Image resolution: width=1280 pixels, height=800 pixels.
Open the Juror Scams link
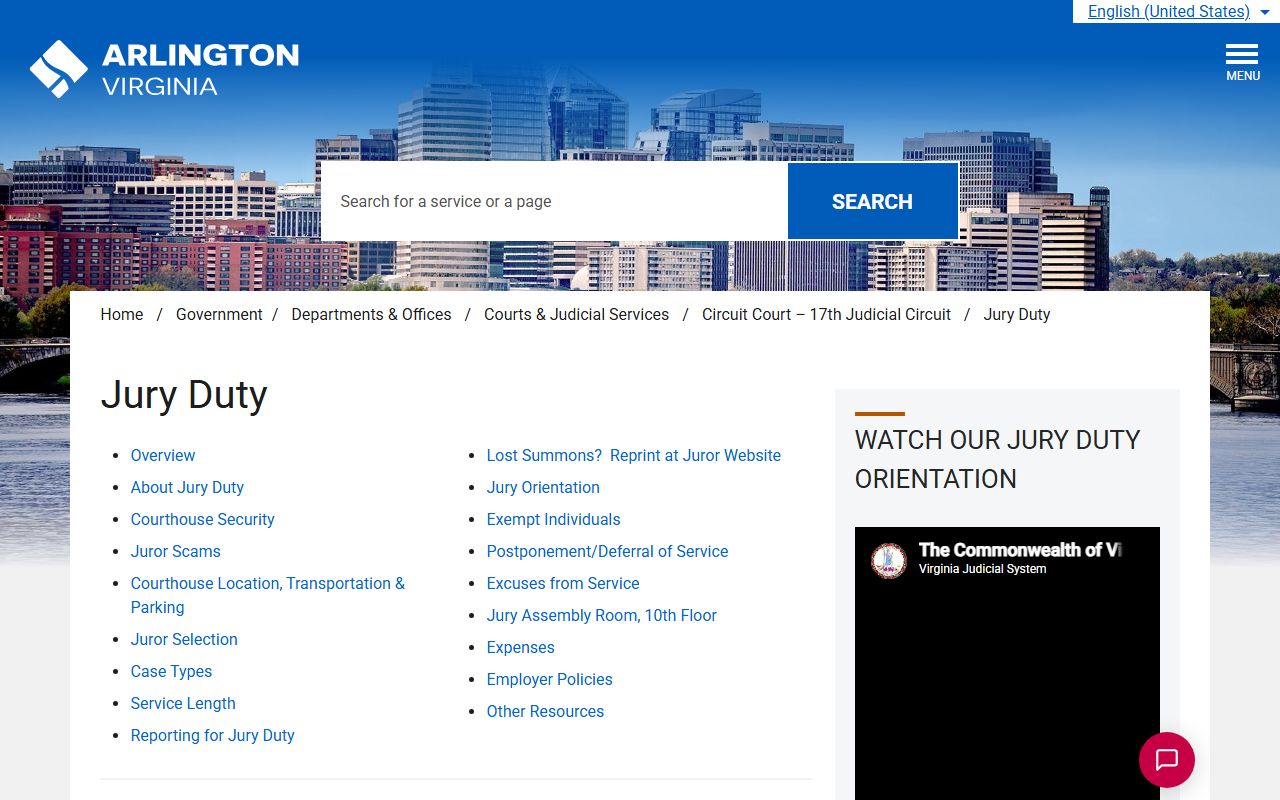pyautogui.click(x=175, y=551)
